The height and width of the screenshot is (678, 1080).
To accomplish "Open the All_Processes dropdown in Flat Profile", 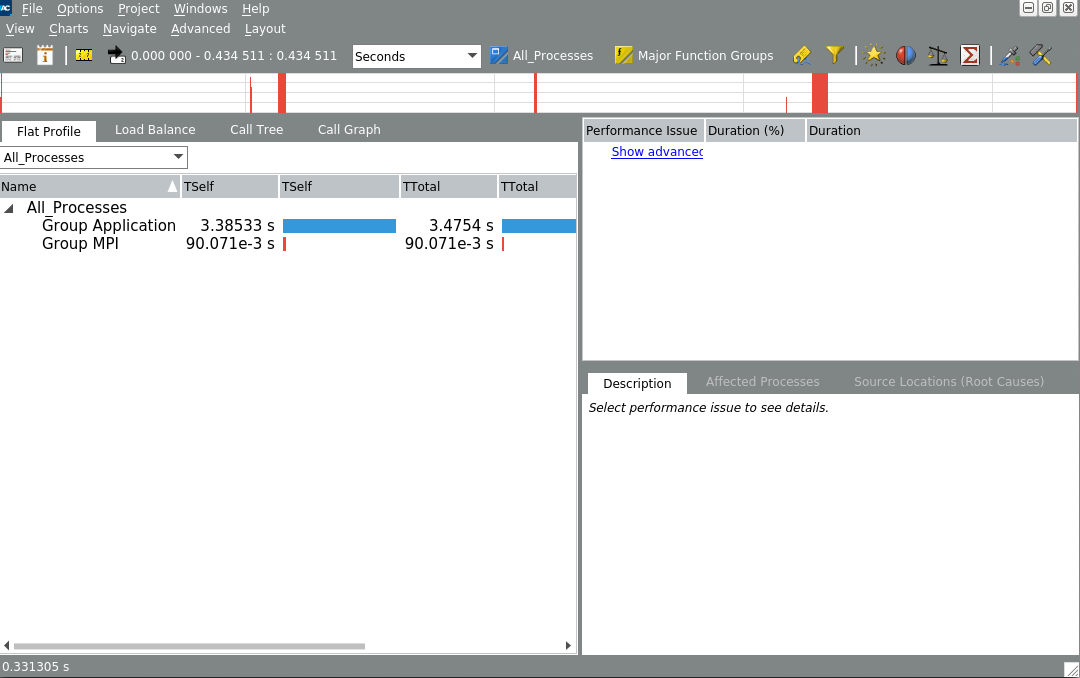I will 94,157.
